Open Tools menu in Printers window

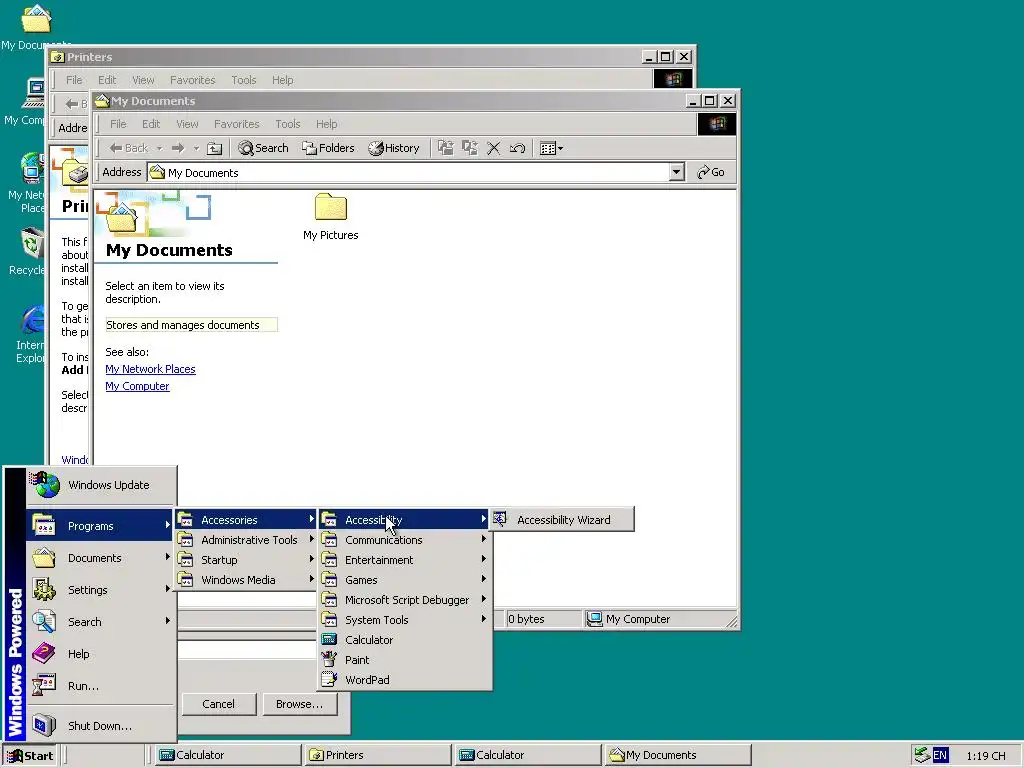point(244,80)
